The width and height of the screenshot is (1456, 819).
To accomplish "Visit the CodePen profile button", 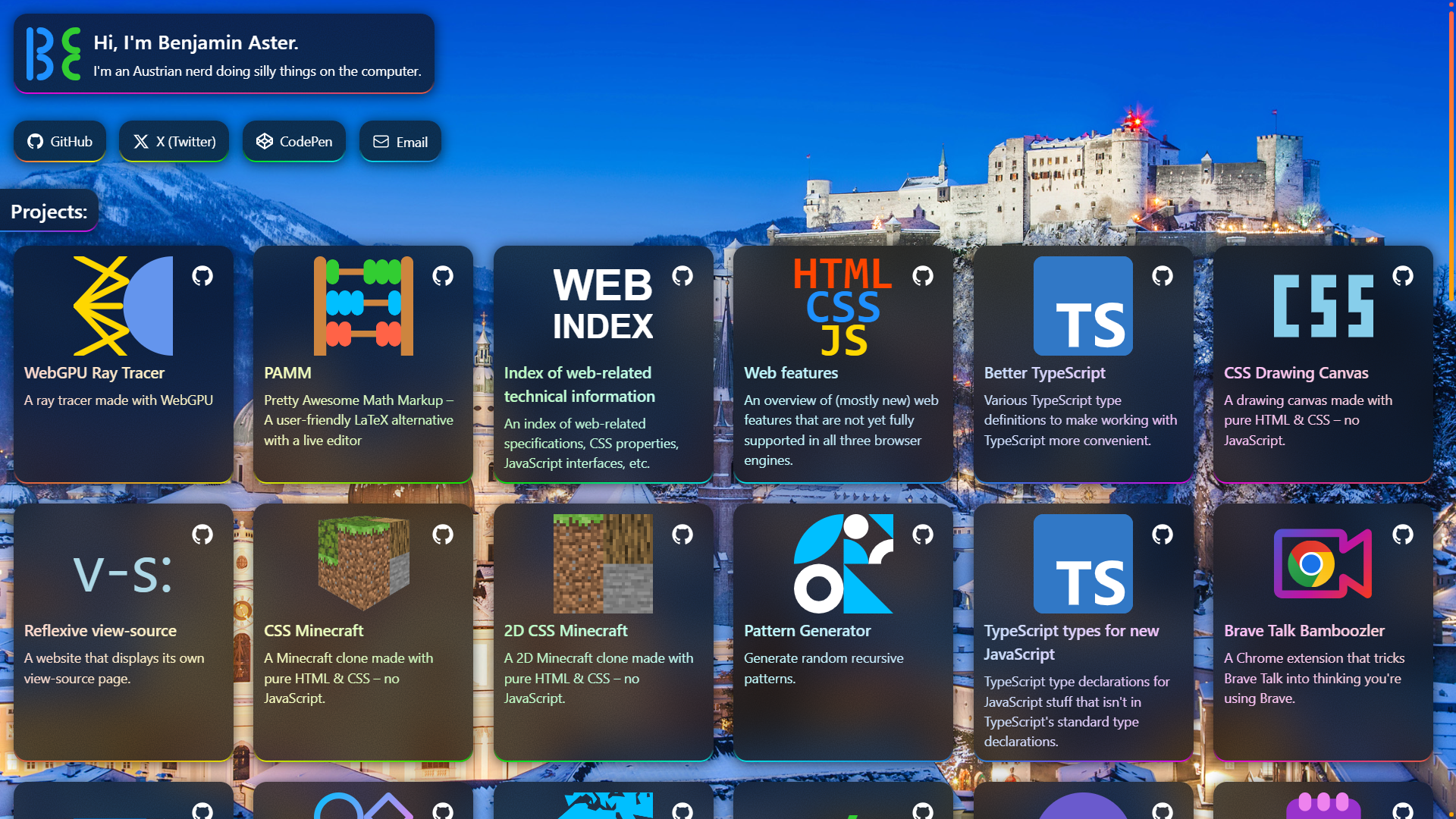I will coord(294,142).
